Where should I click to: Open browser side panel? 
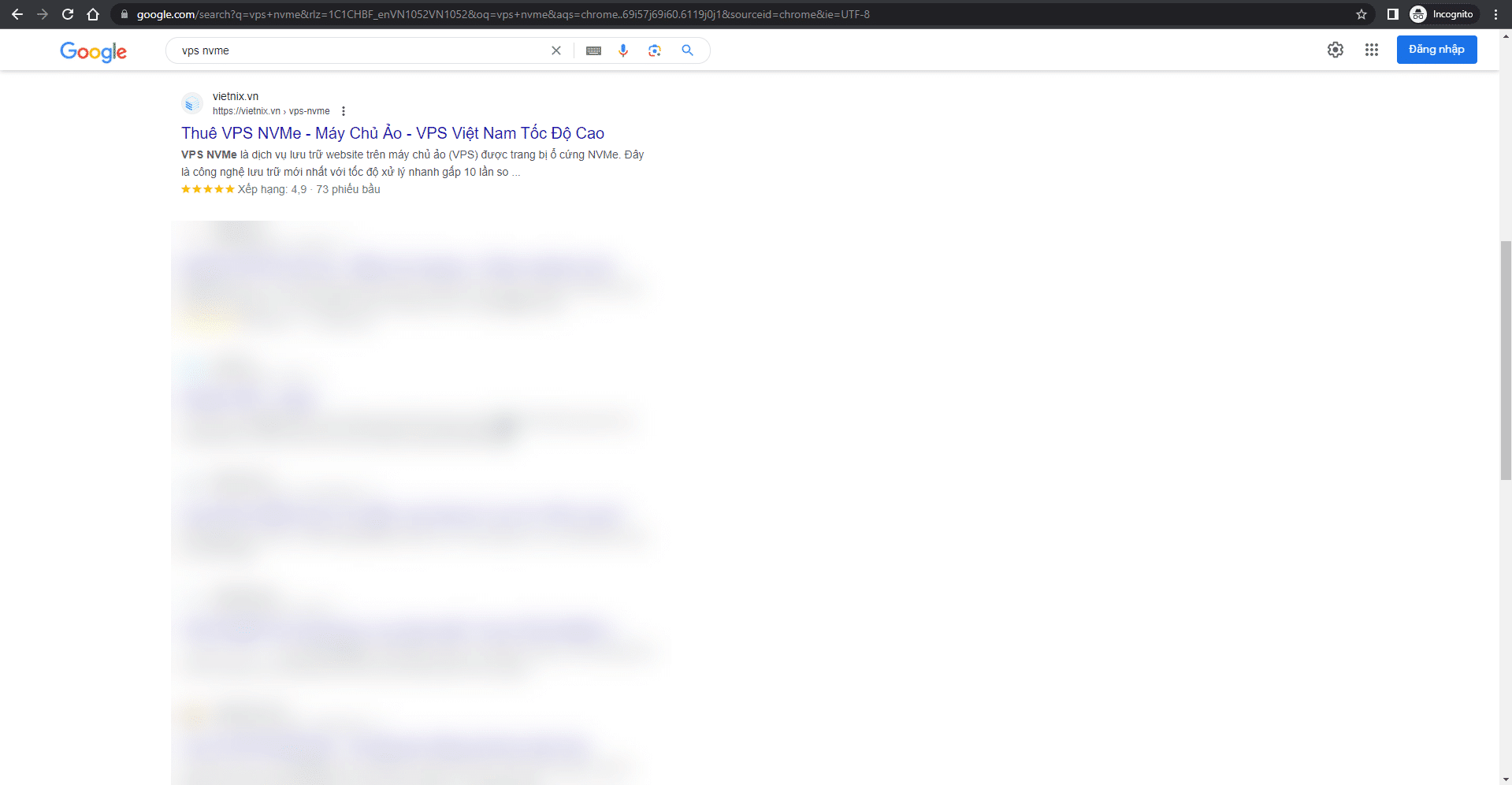coord(1393,14)
